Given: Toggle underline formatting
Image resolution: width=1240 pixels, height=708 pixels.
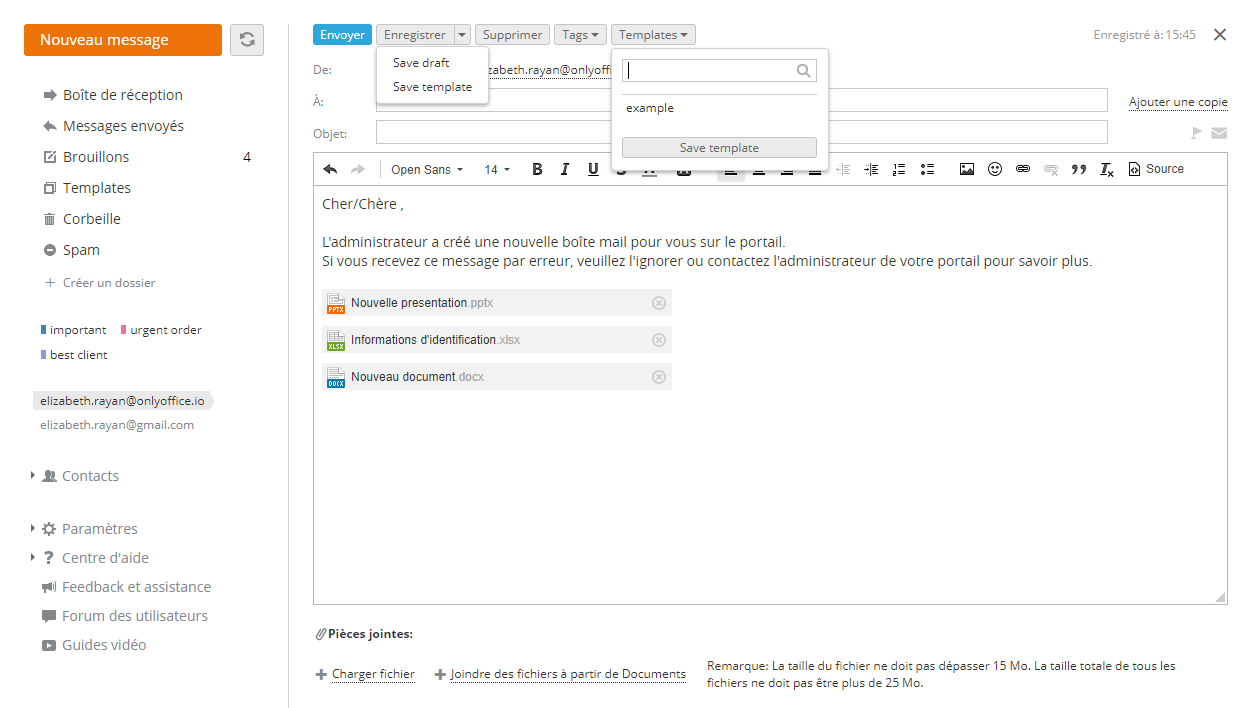Looking at the screenshot, I should click(593, 170).
